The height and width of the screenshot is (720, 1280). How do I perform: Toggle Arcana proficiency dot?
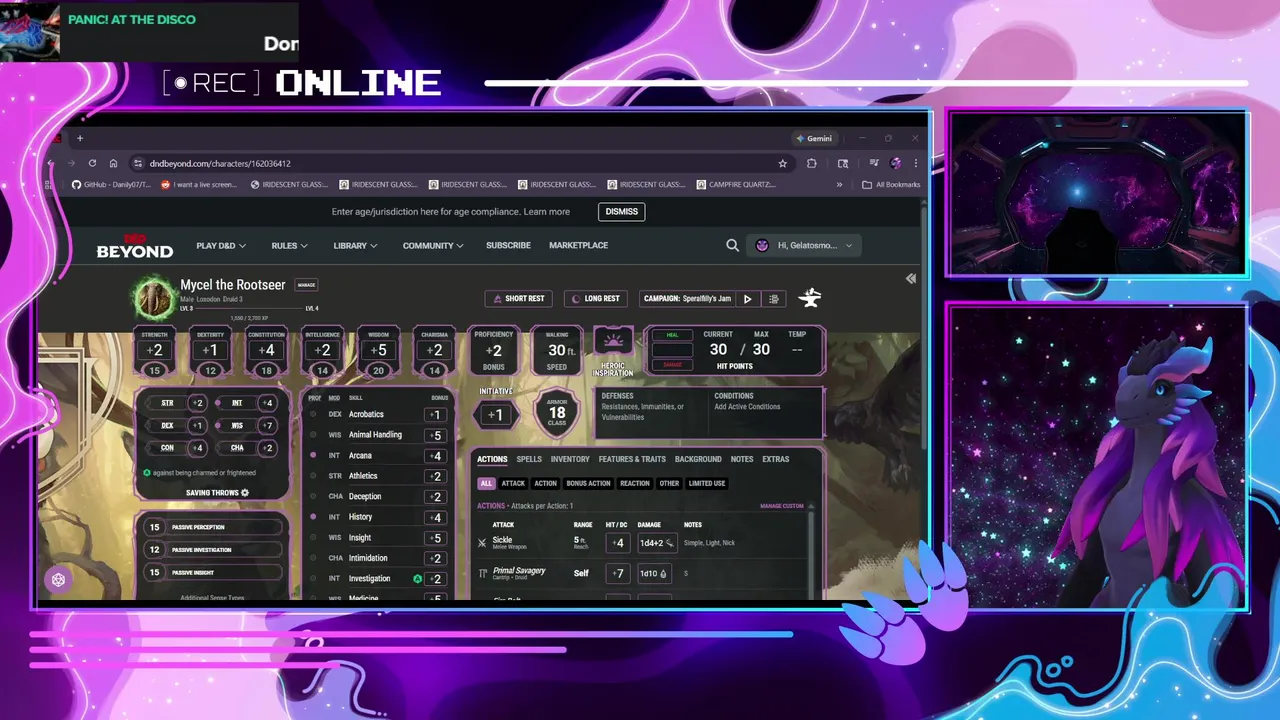(x=313, y=455)
